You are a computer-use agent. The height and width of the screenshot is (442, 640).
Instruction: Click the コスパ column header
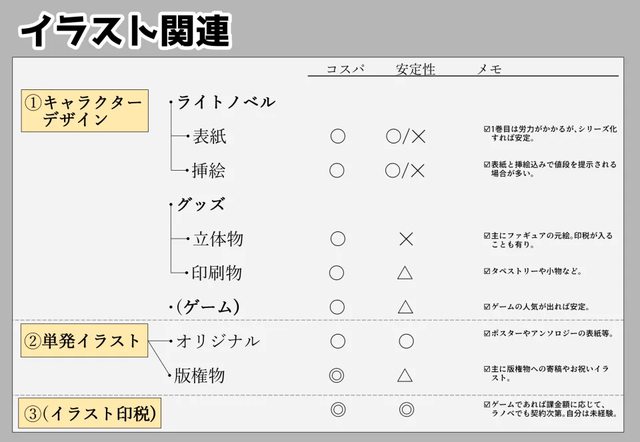pyautogui.click(x=345, y=69)
